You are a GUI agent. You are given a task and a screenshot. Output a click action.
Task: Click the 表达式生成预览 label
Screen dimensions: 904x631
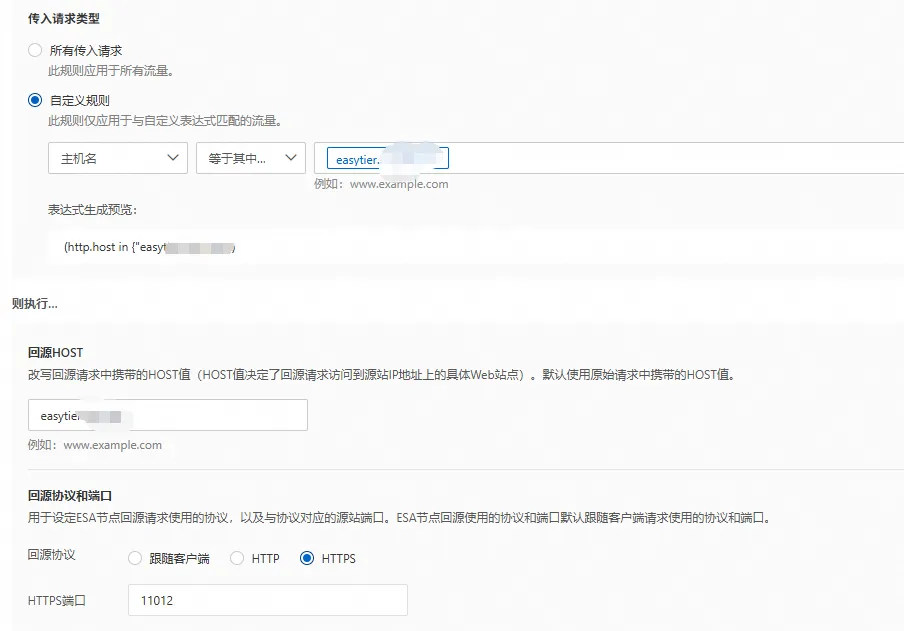click(x=94, y=211)
